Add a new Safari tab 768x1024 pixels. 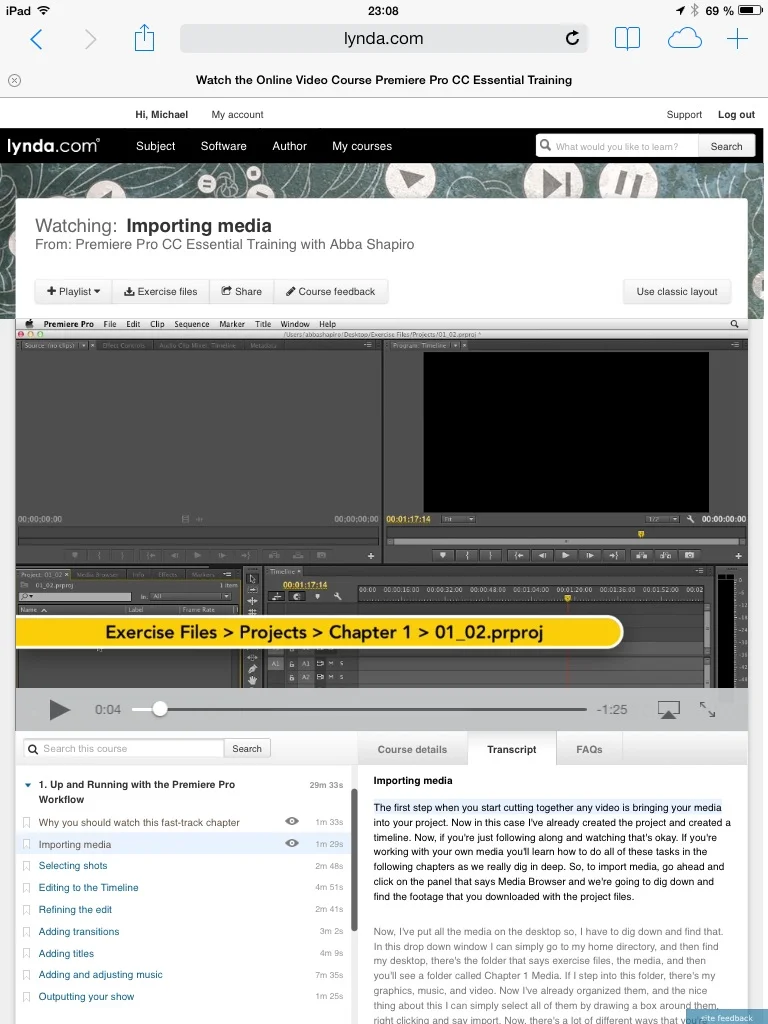[737, 39]
